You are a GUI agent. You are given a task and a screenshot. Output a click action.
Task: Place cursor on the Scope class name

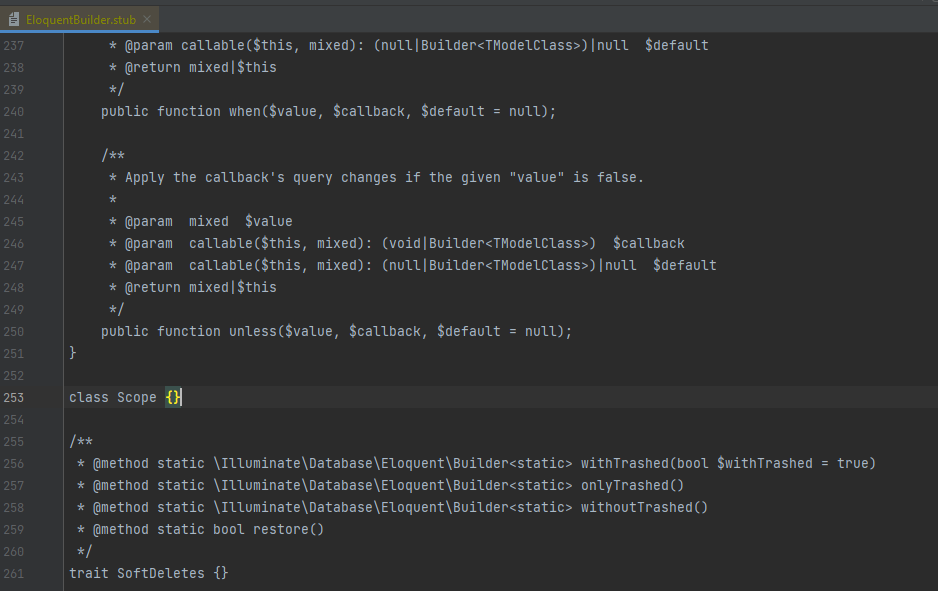[137, 397]
